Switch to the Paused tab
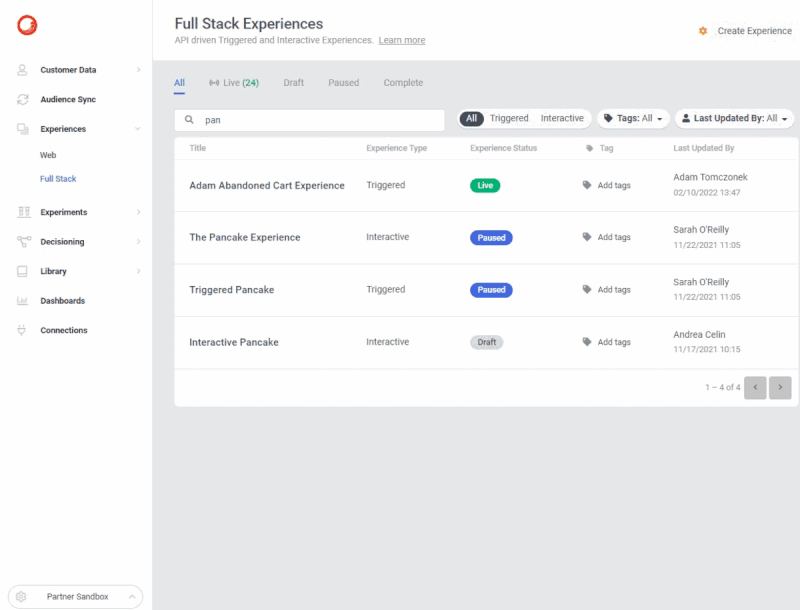800x610 pixels. click(x=343, y=83)
